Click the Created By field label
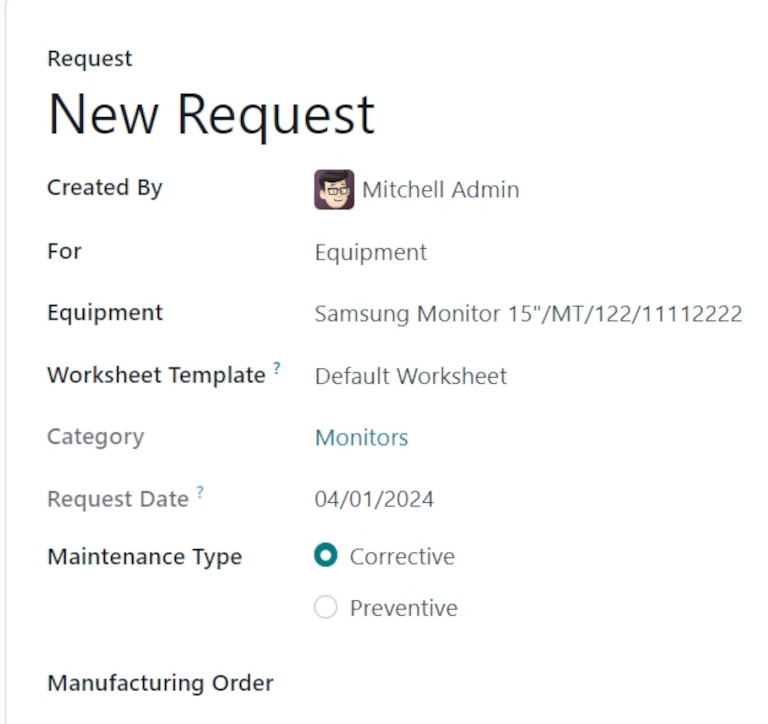768x724 pixels. coord(104,187)
